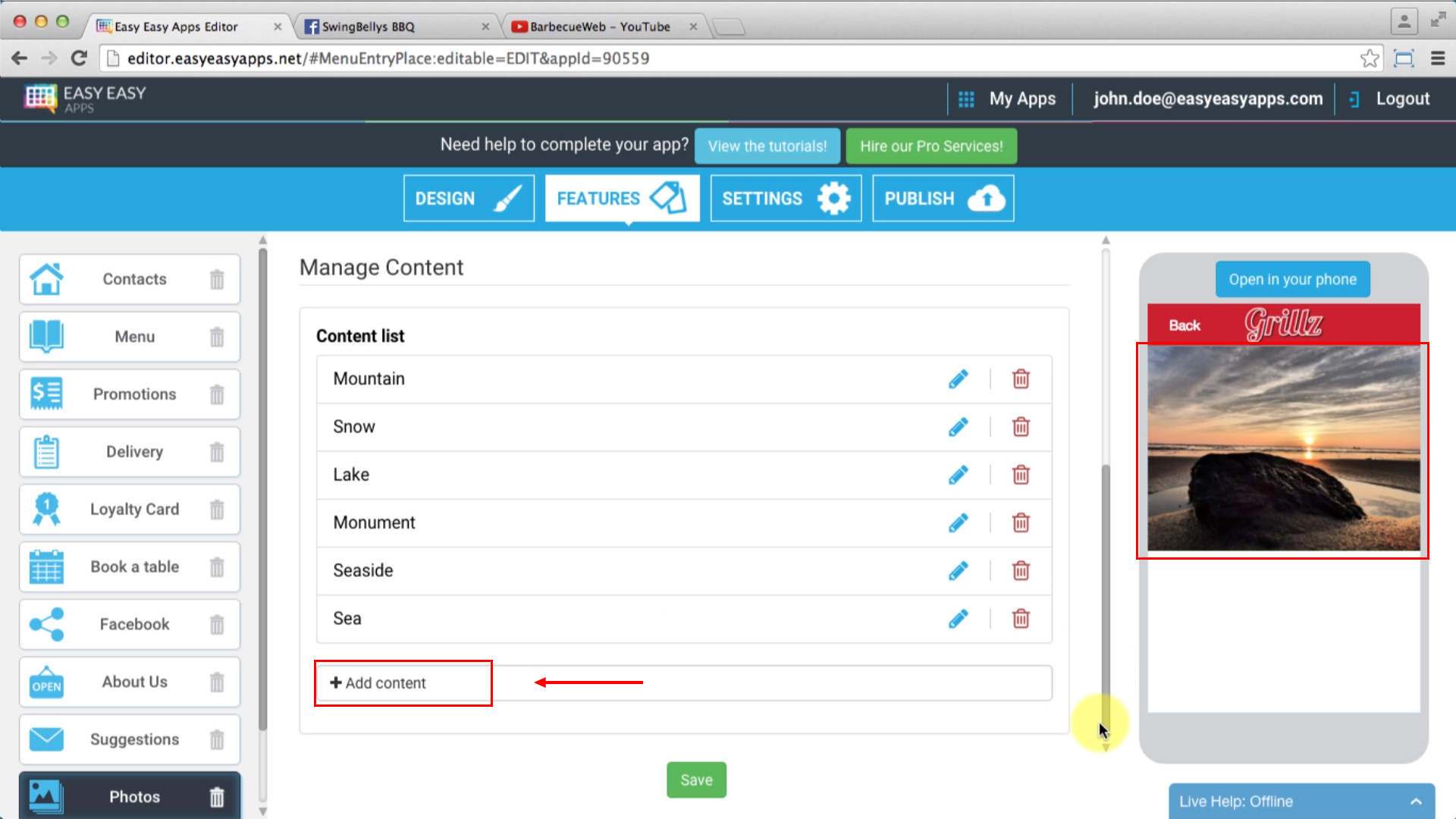Open the Menu sidebar item
1456x819 pixels.
(134, 336)
